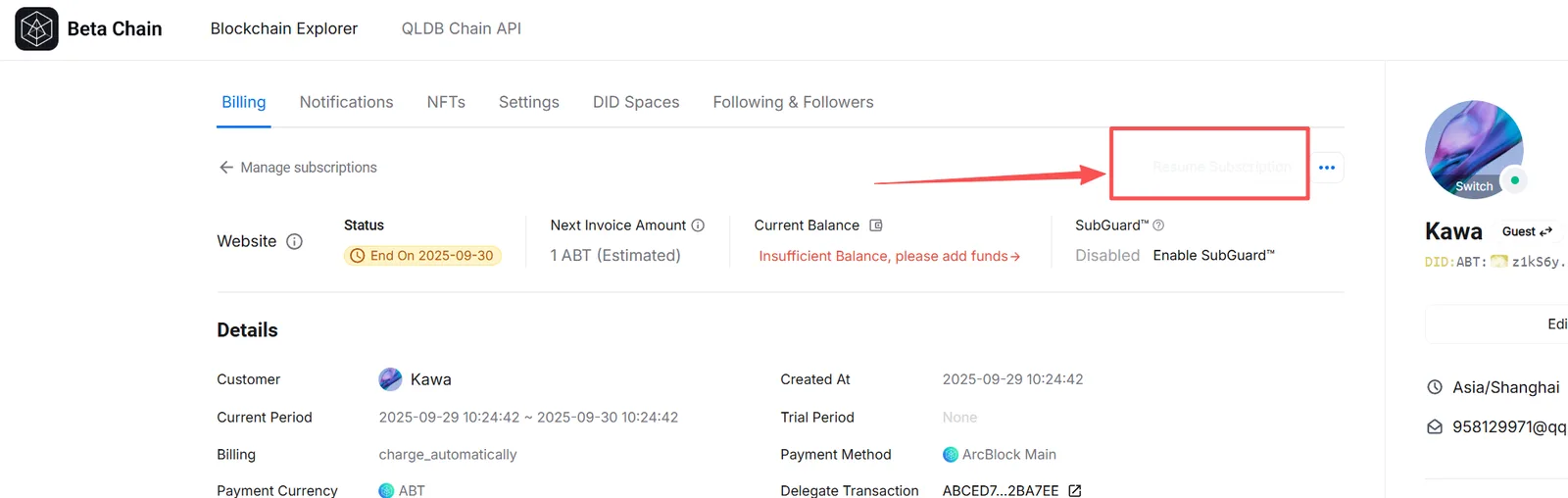1568x498 pixels.
Task: Click ABT Payment Currency value
Action: 412,491
